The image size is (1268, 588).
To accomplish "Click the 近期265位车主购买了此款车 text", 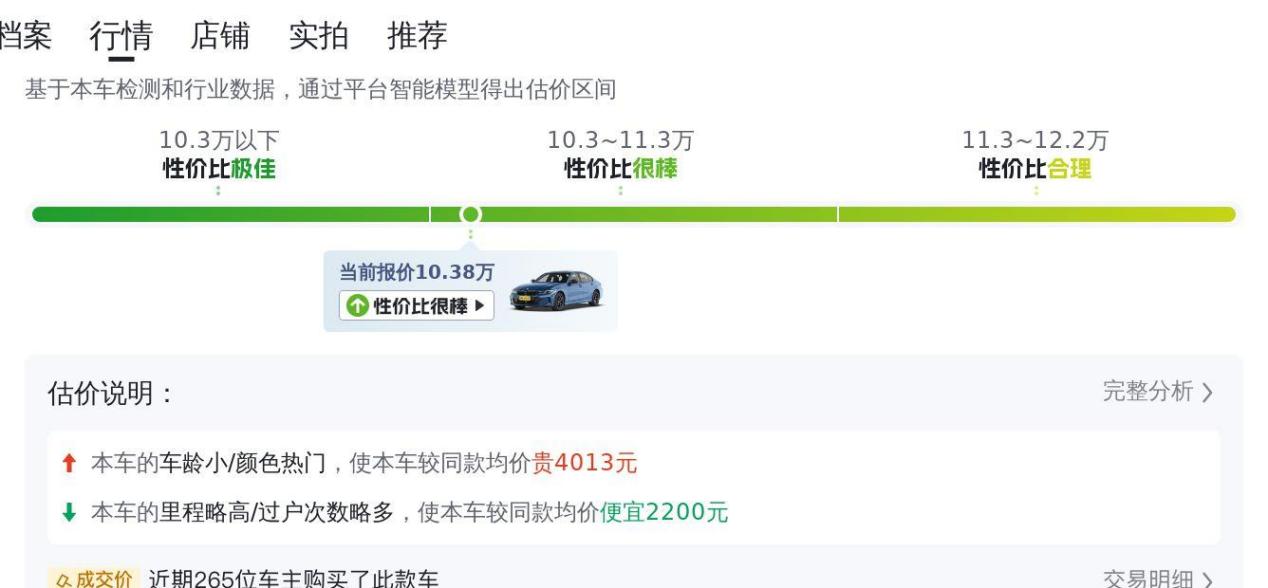I will pos(293,579).
